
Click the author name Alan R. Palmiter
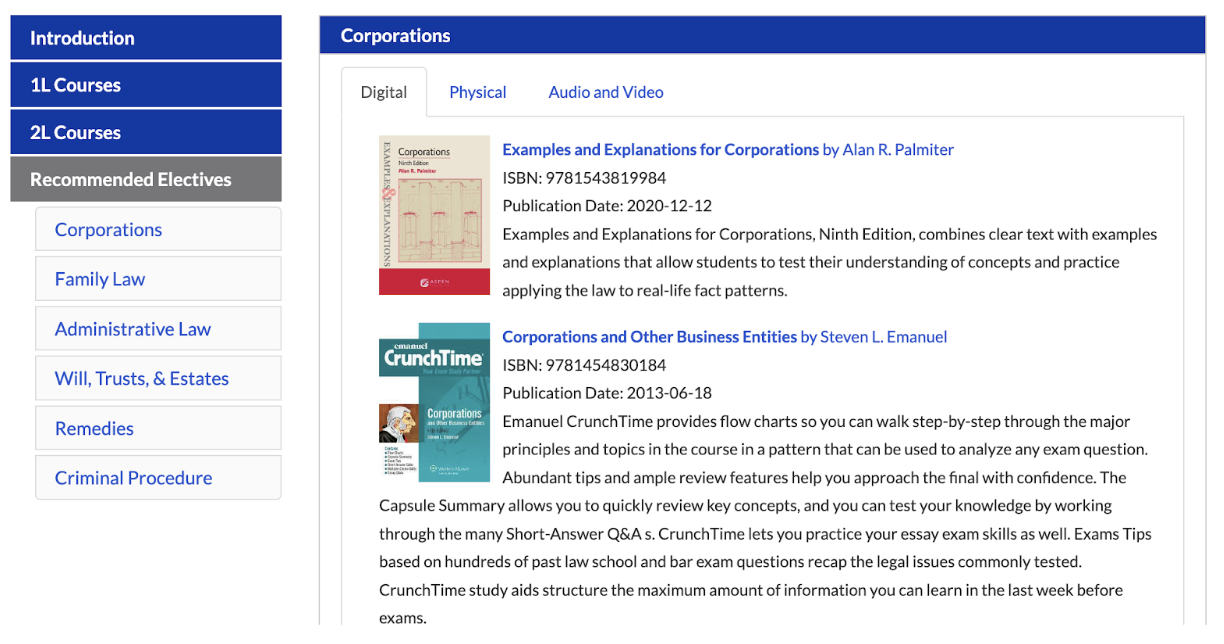point(898,150)
